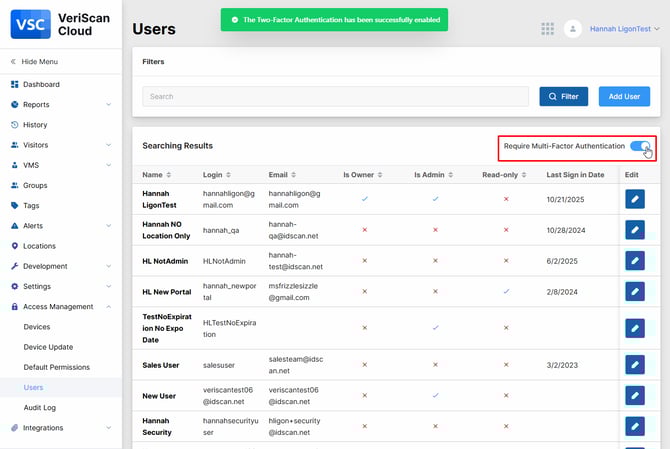Click the Add User button

click(x=624, y=96)
